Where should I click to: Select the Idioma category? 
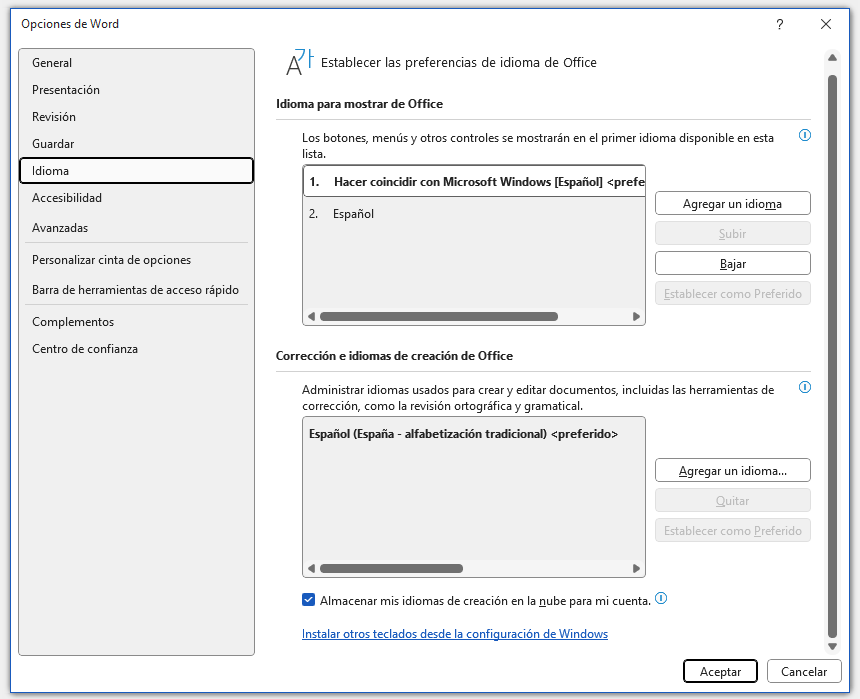137,171
